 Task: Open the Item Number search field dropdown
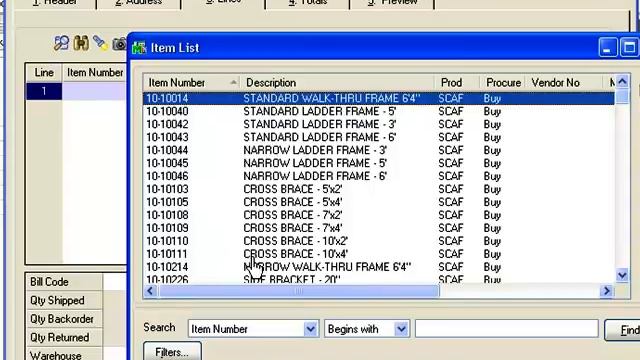(310, 329)
